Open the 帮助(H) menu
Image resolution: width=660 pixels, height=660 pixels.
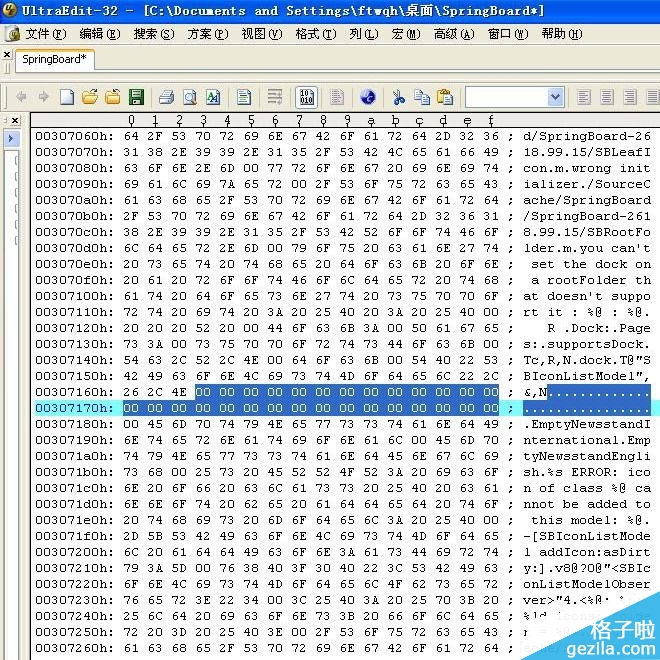click(x=562, y=34)
